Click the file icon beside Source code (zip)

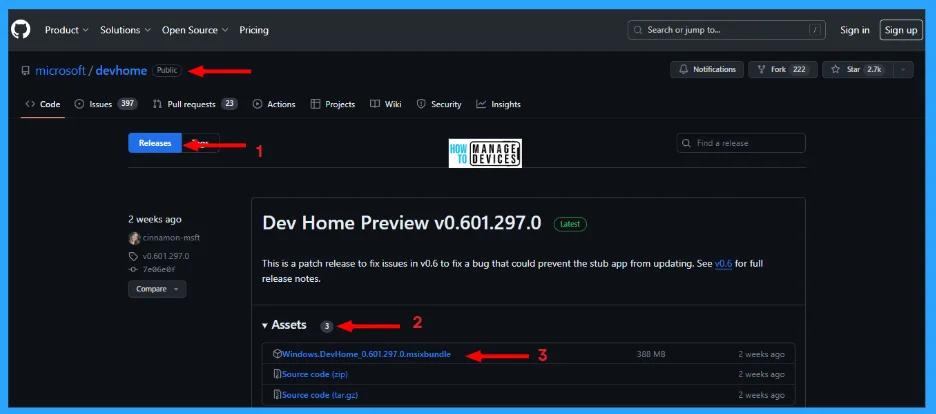(277, 374)
